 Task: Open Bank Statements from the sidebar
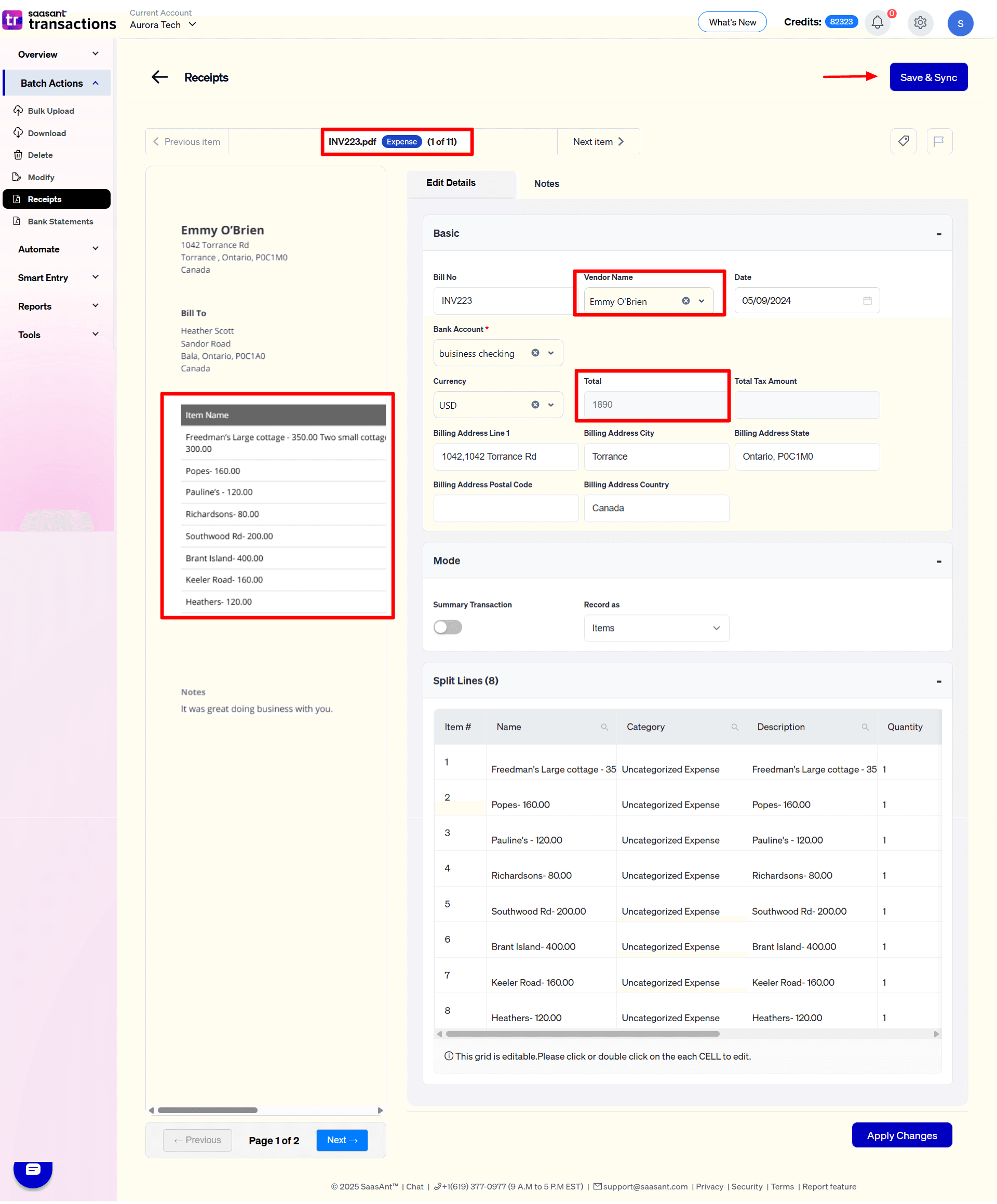point(60,221)
